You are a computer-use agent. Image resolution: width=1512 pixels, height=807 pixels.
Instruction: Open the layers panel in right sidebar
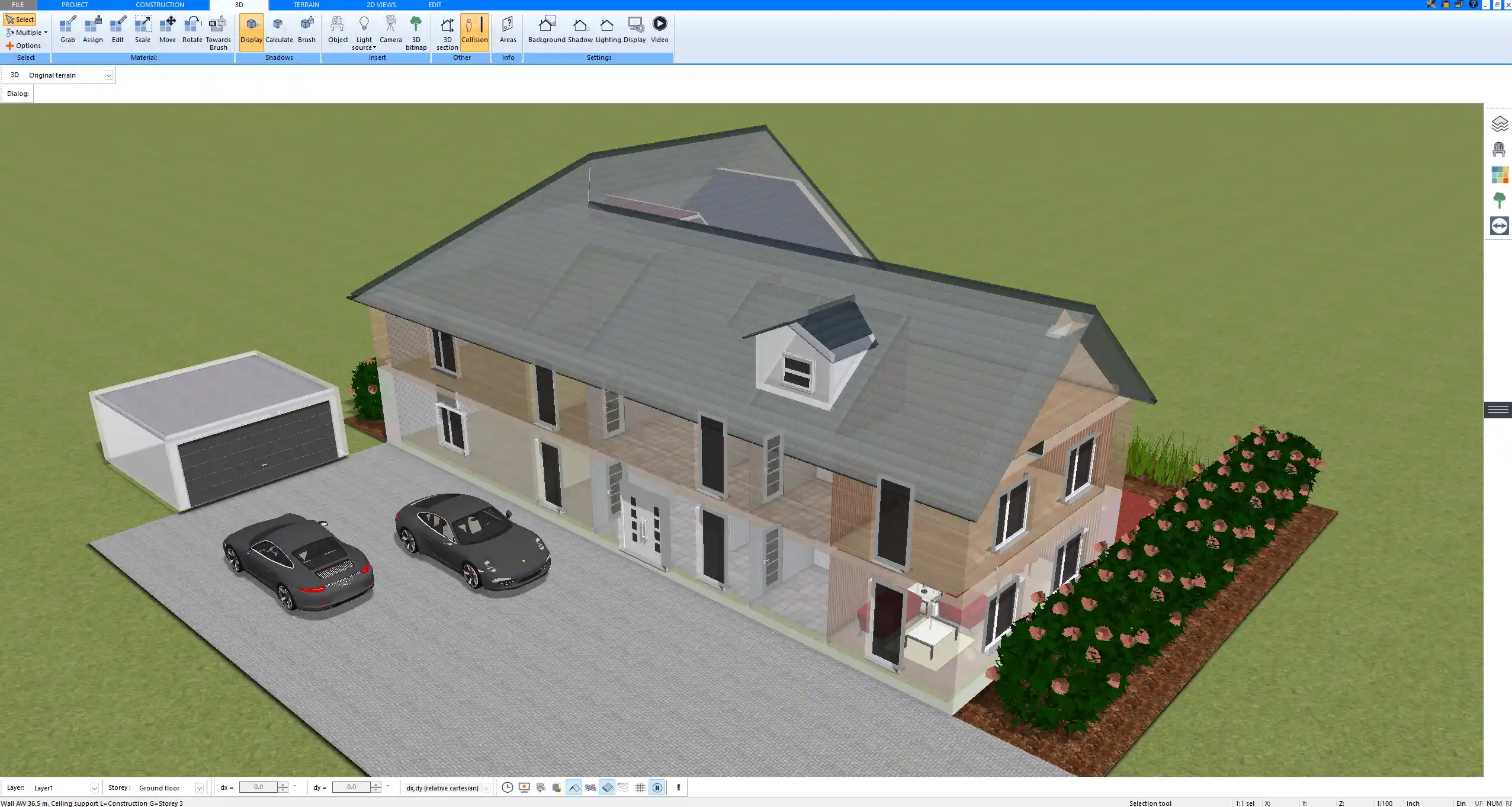(1499, 124)
